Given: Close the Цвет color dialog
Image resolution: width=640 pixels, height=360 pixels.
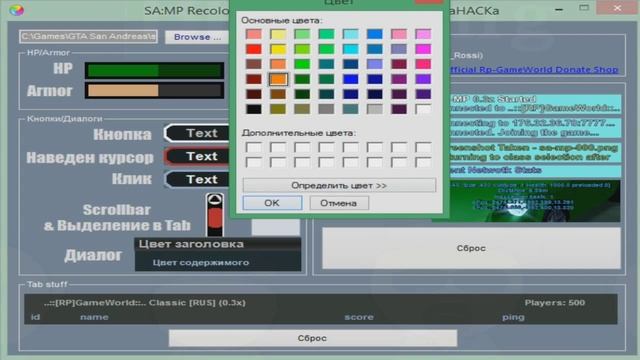Looking at the screenshot, I should (429, 2).
